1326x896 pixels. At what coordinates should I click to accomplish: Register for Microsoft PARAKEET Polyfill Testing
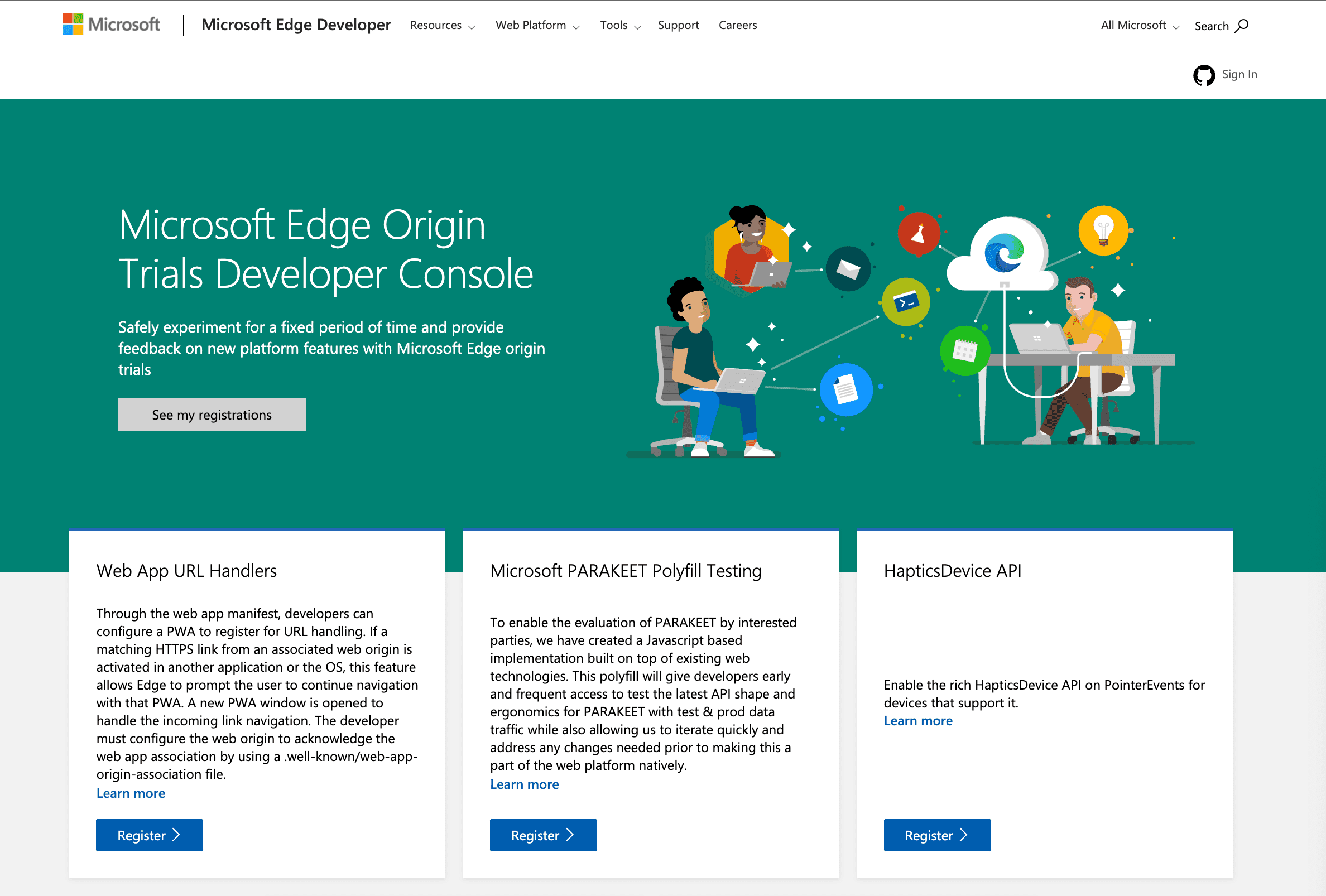click(543, 834)
